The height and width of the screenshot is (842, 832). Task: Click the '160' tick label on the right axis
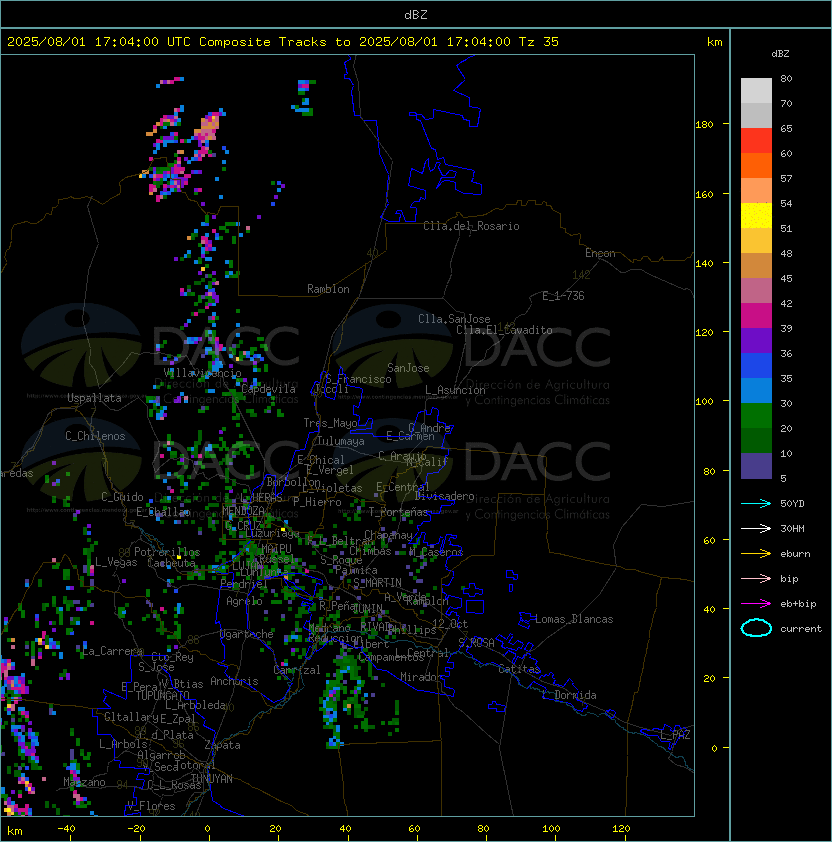pyautogui.click(x=704, y=194)
